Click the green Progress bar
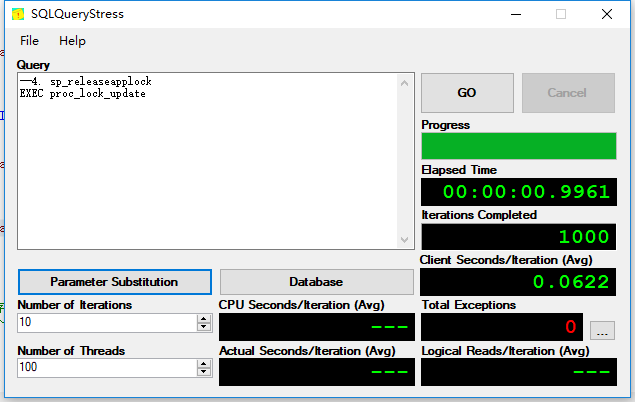This screenshot has height=402, width=635. 519,146
